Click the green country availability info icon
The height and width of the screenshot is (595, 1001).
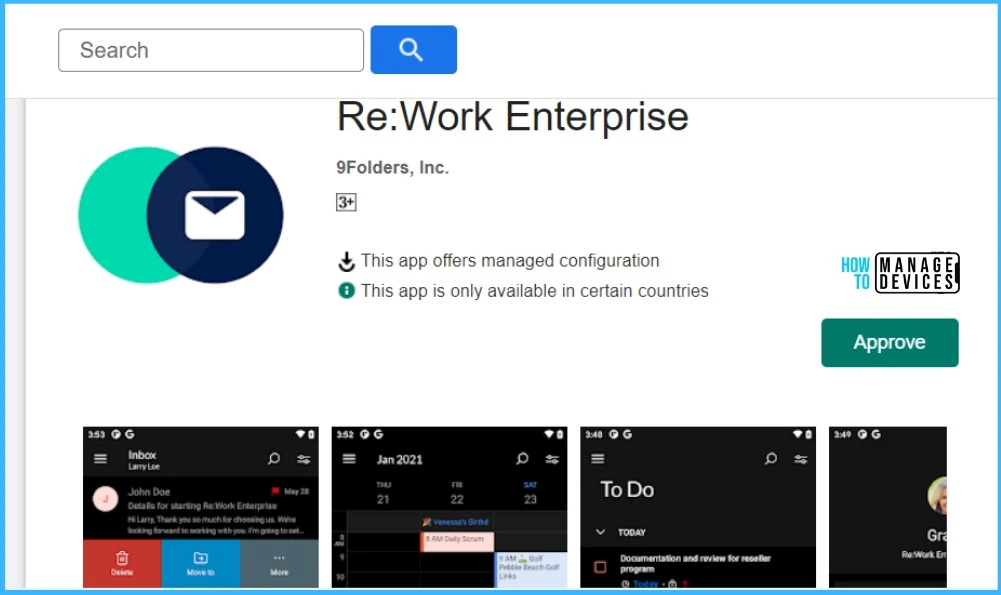346,291
